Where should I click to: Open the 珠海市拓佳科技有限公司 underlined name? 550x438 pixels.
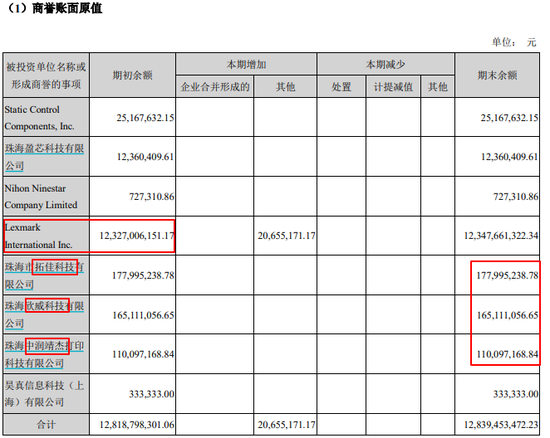pos(44,275)
